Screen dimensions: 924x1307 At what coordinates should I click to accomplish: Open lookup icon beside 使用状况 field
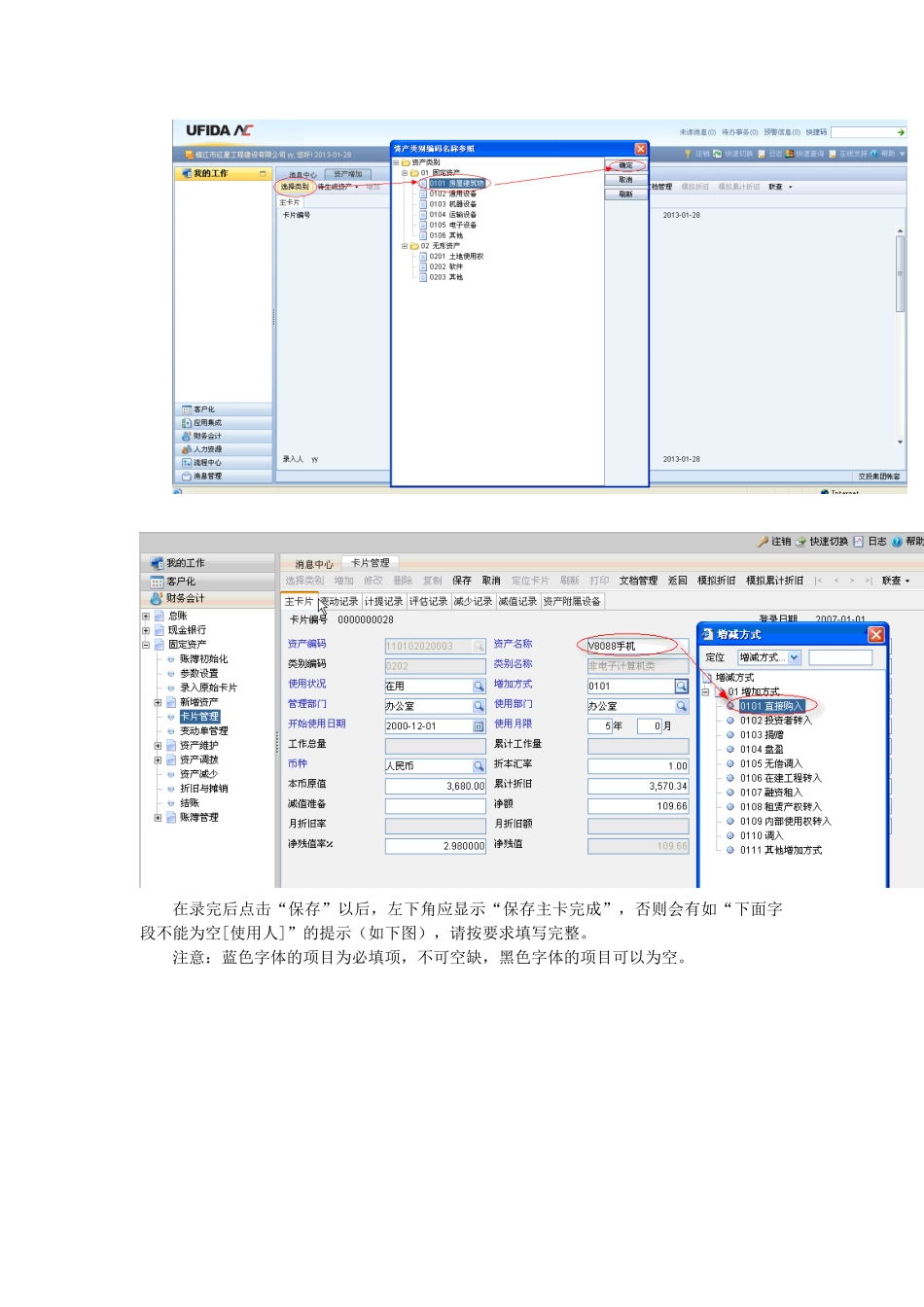point(479,687)
